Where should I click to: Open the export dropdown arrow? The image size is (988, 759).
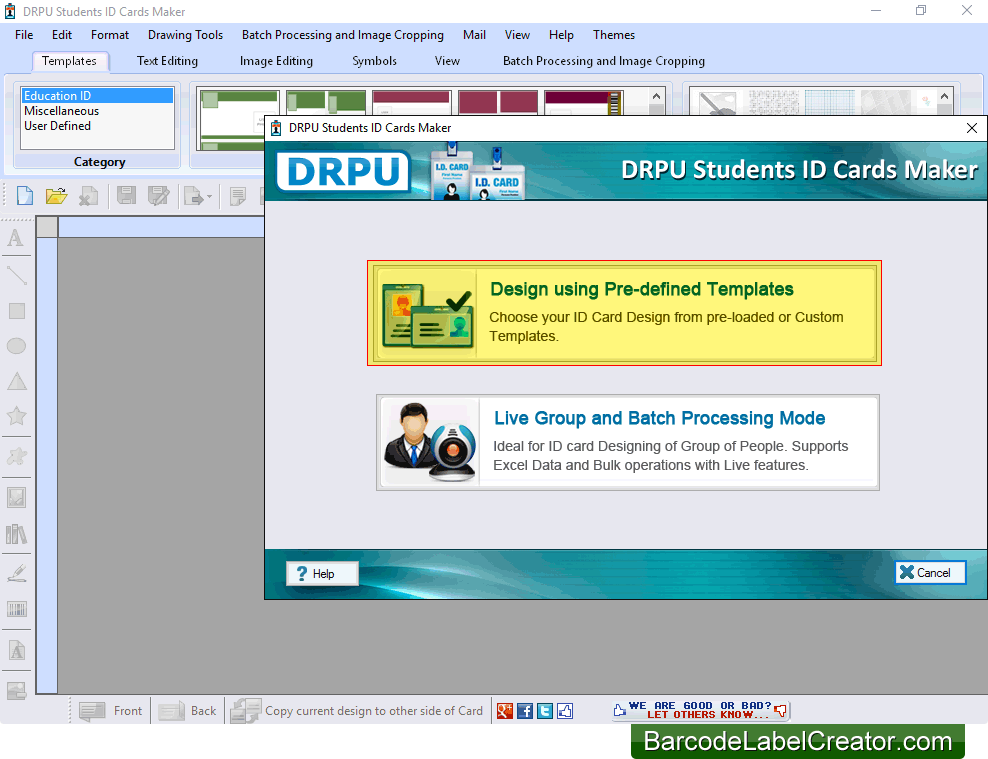(211, 196)
